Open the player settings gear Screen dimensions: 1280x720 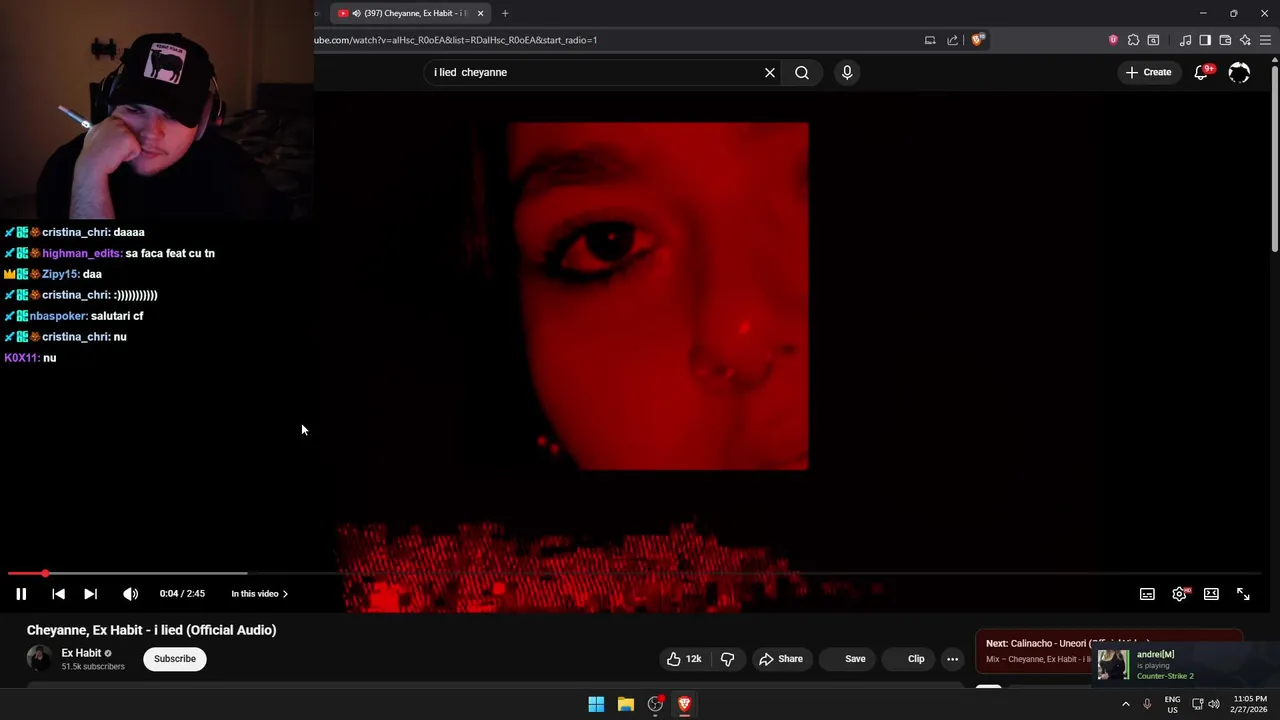(x=1180, y=594)
